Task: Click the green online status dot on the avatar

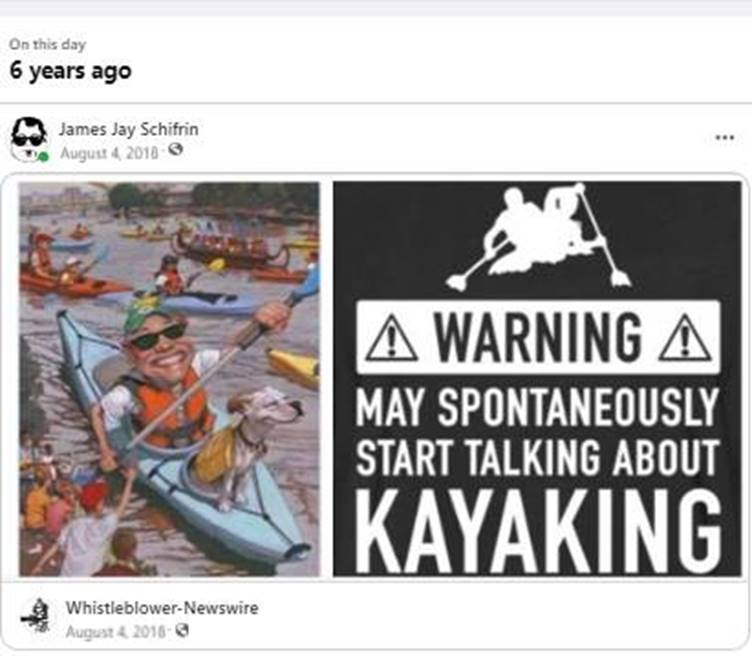Action: click(44, 157)
